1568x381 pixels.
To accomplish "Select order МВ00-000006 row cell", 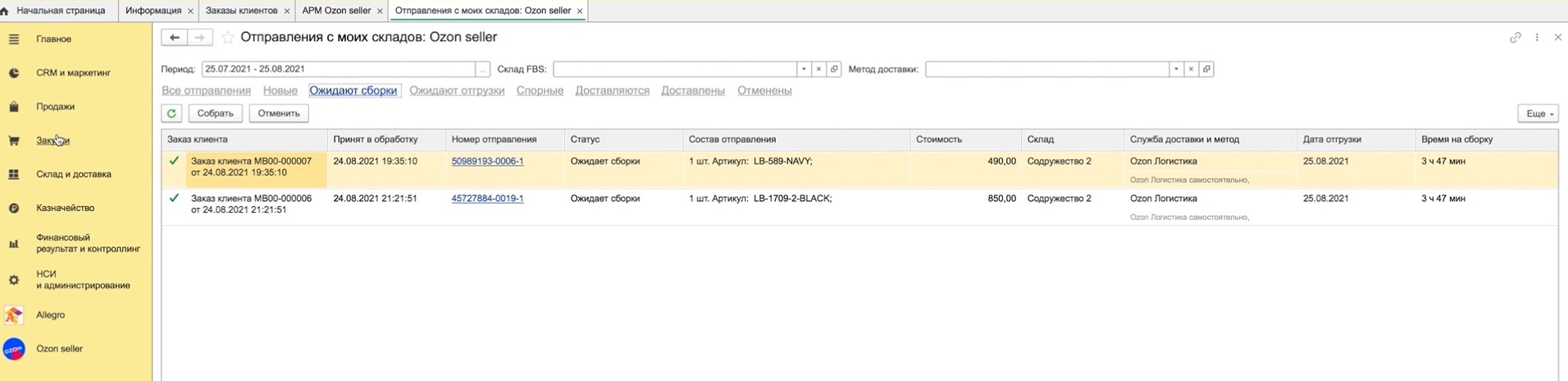I will [257, 206].
